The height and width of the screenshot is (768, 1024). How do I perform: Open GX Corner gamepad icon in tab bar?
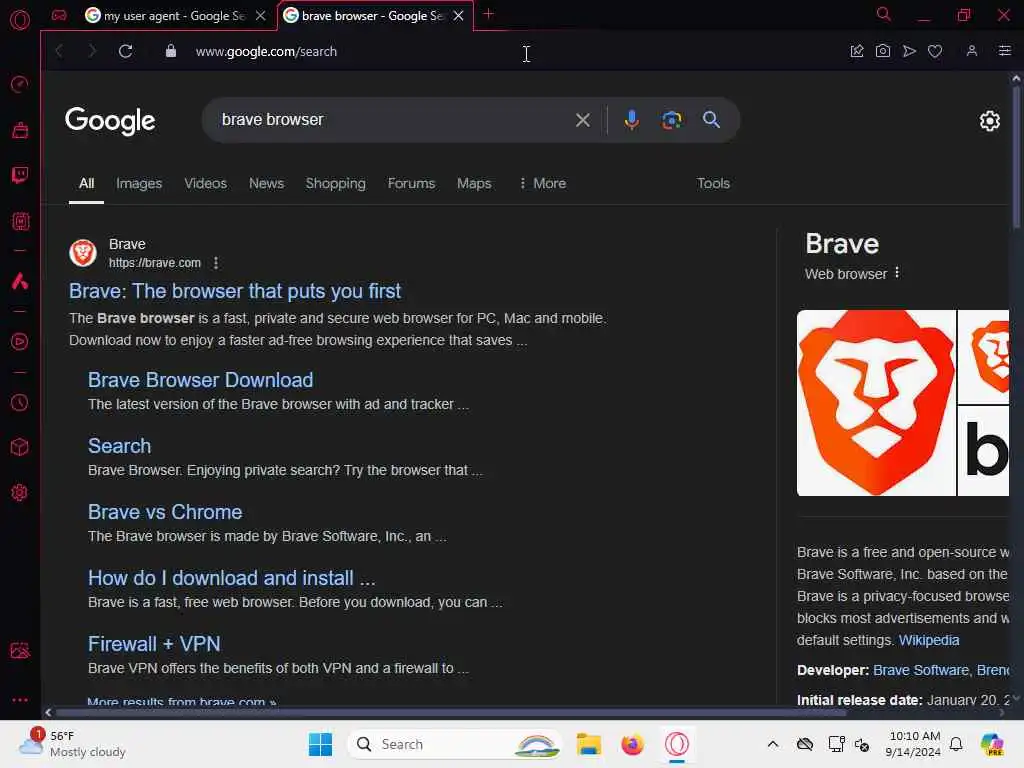coord(59,15)
